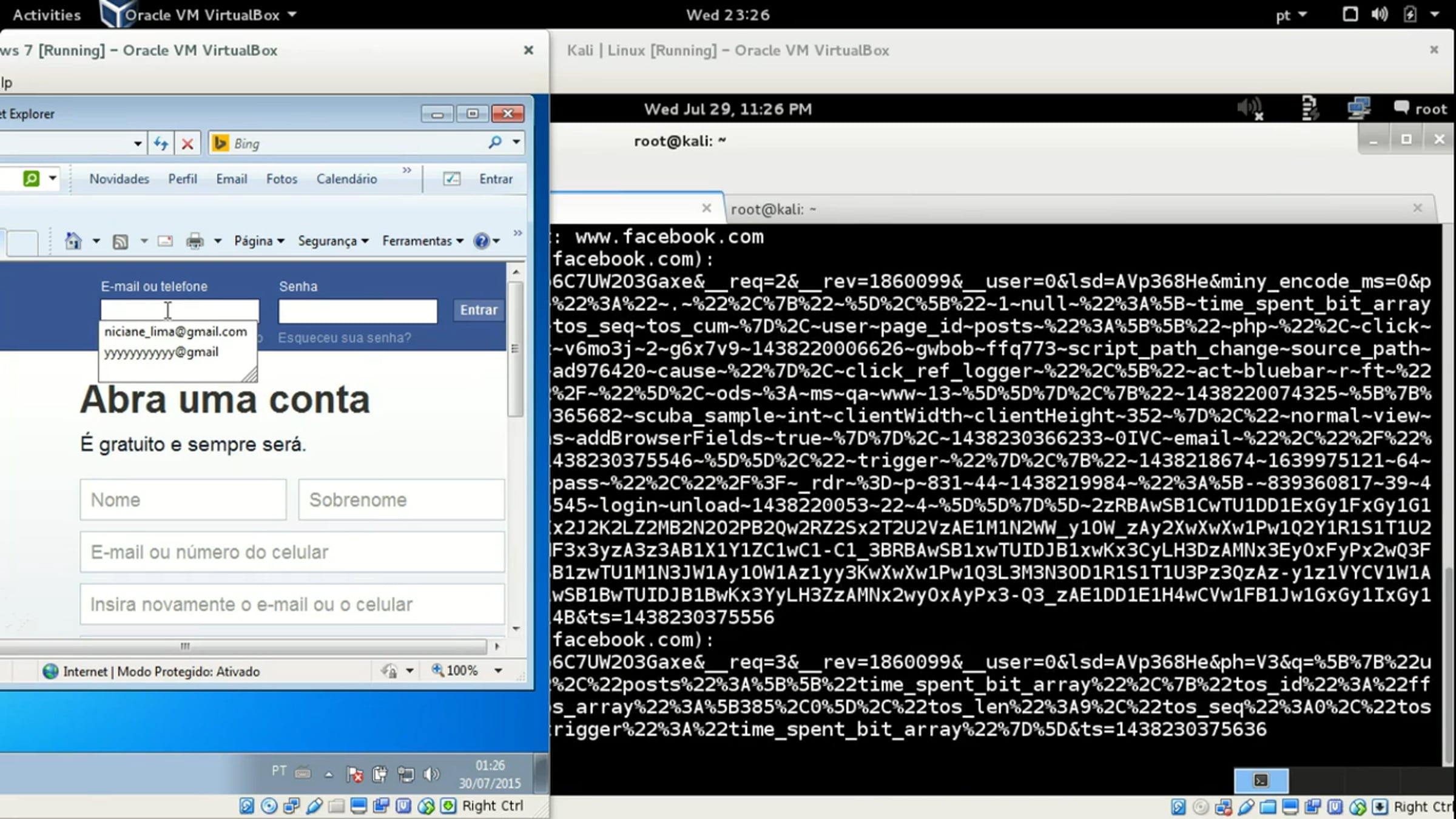Click Windows 7 tray volume speaker icon
Viewport: 1456px width, 819px height.
[x=431, y=774]
